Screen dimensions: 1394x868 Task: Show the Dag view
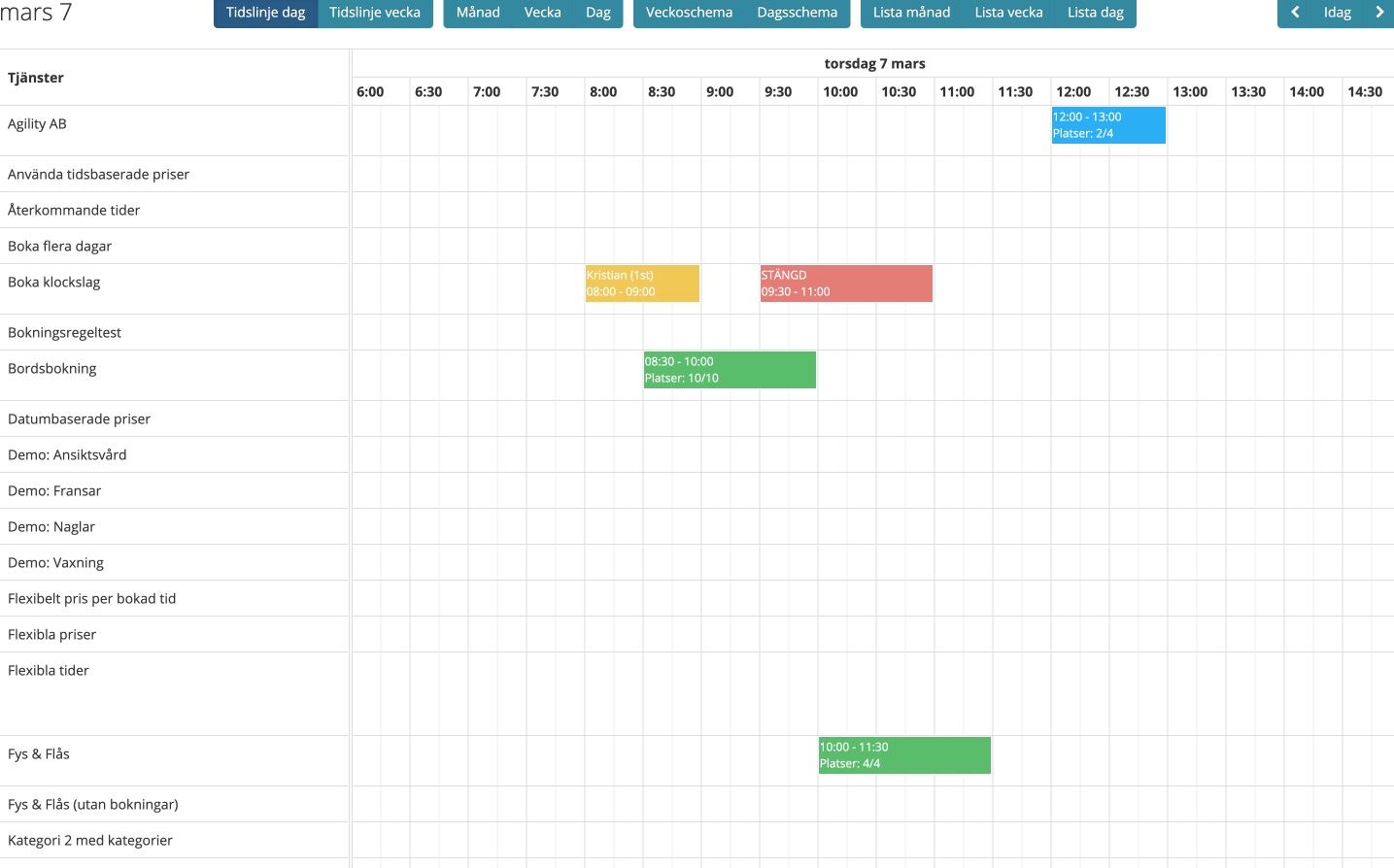[x=598, y=13]
